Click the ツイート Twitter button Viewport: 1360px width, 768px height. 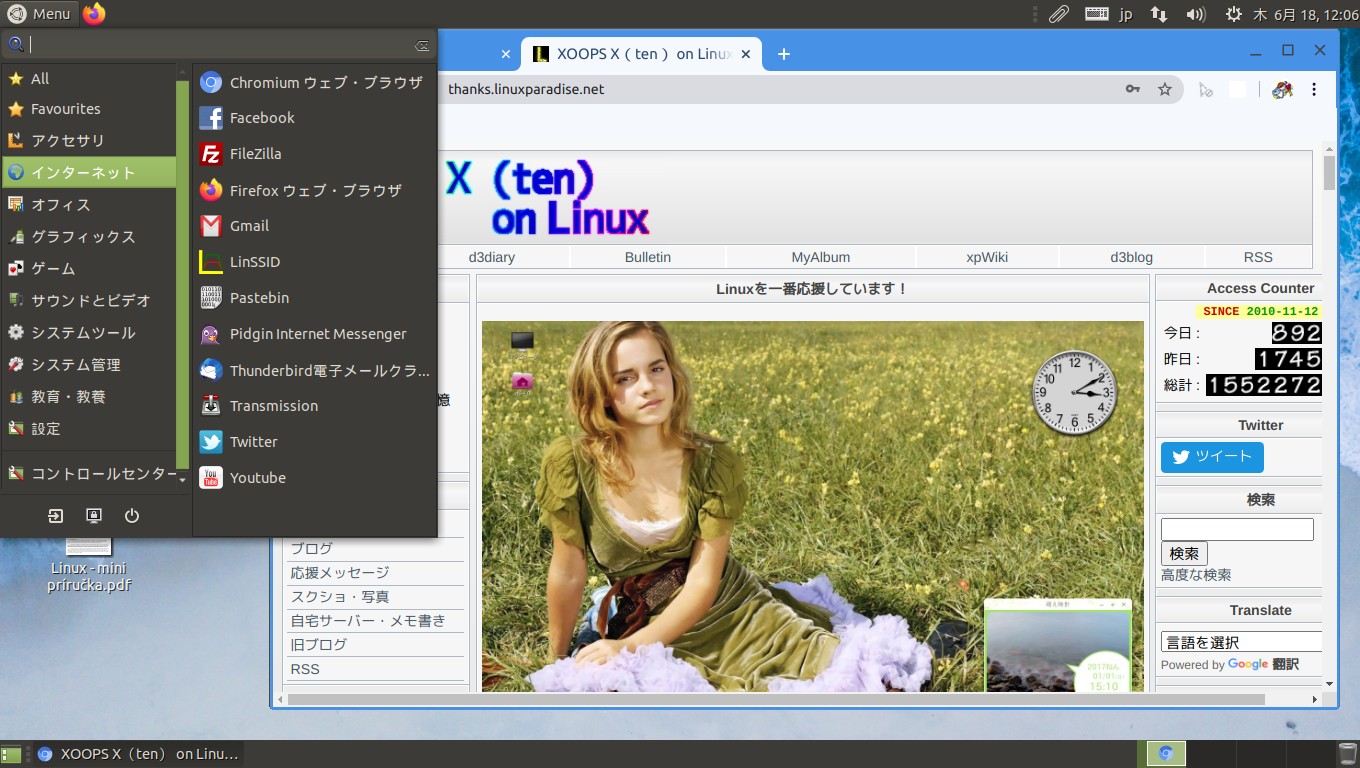pos(1212,457)
